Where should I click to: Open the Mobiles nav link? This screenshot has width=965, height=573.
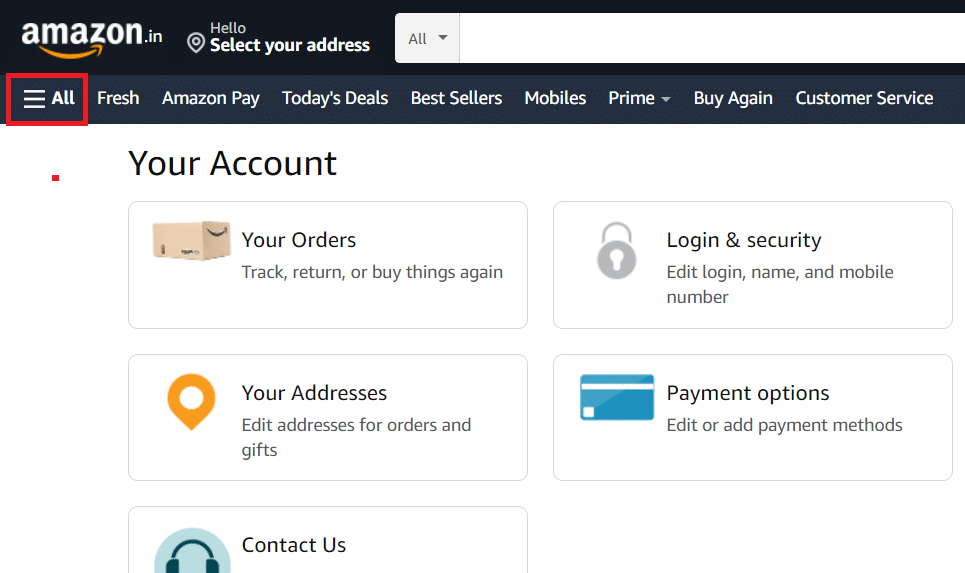tap(555, 98)
